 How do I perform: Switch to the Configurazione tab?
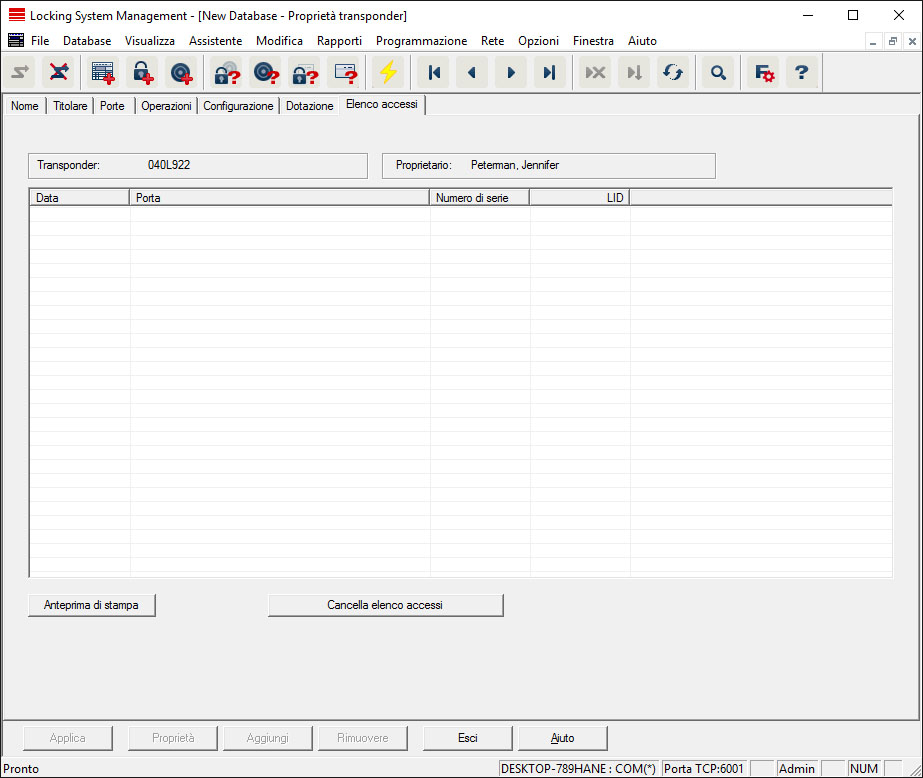pos(238,106)
